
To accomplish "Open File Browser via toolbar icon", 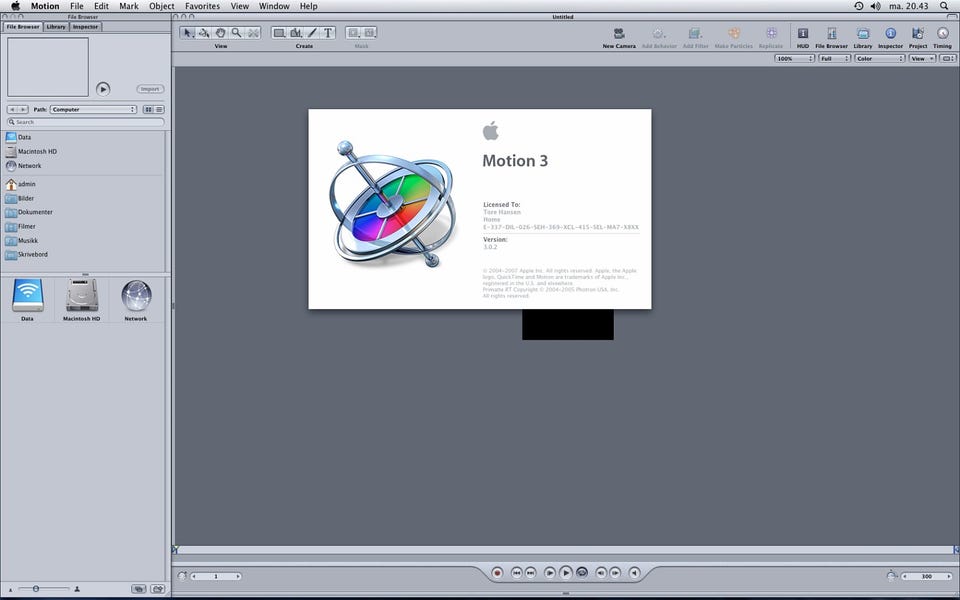I will coord(831,34).
